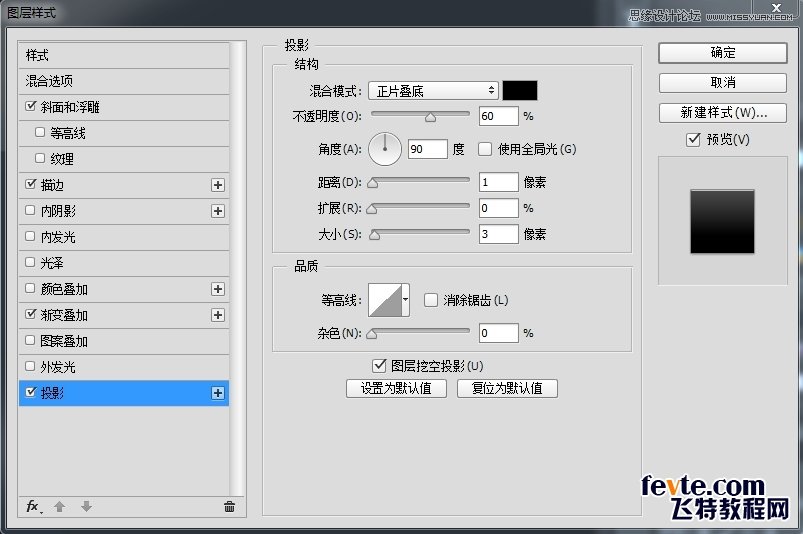Add another 投影 effect with plus icon
Screen dimensions: 803x534
point(218,393)
